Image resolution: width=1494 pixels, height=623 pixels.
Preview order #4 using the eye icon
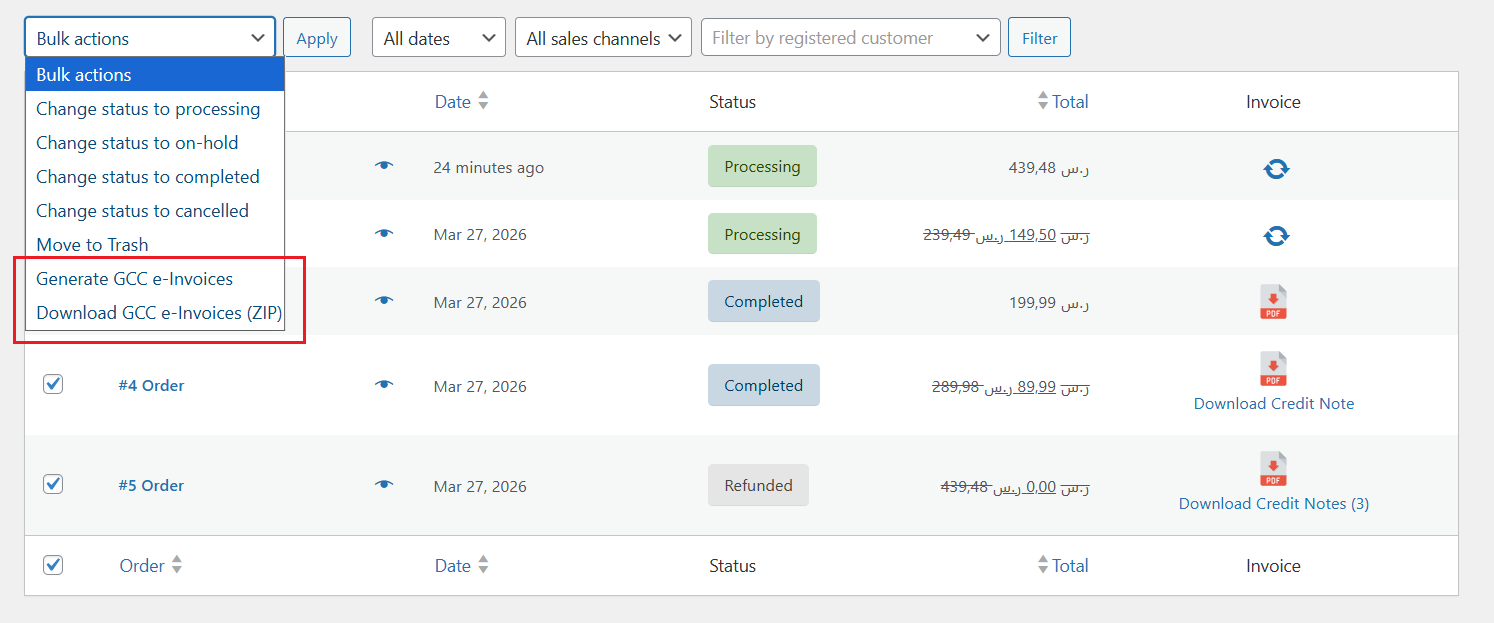click(384, 384)
